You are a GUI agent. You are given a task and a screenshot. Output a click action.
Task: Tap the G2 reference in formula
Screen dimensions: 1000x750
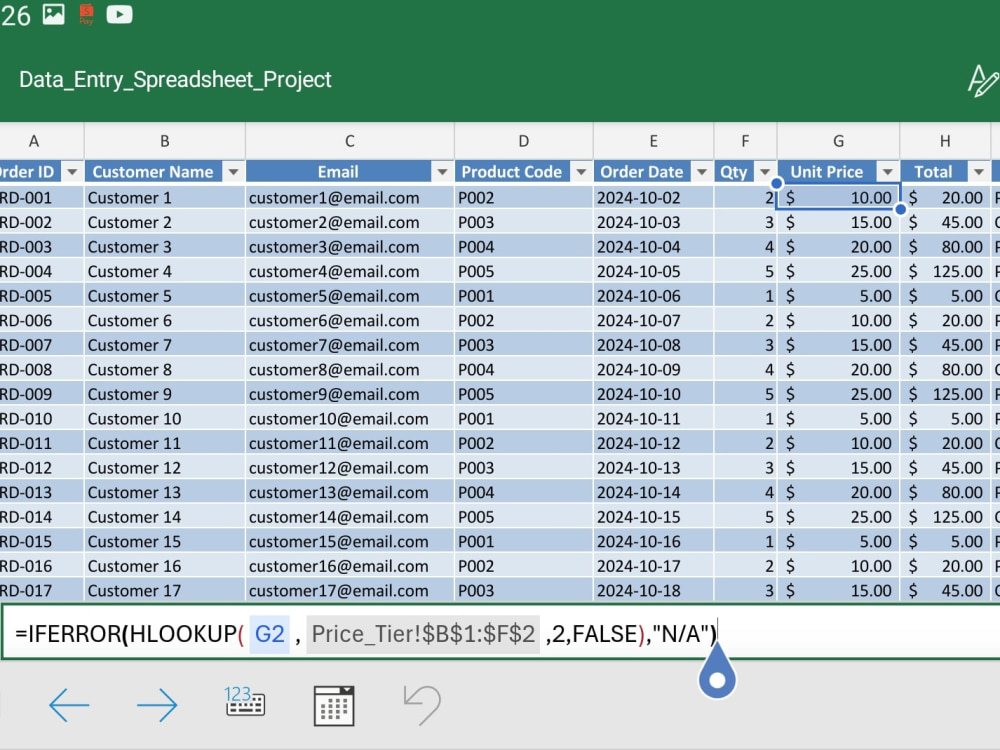click(x=269, y=634)
